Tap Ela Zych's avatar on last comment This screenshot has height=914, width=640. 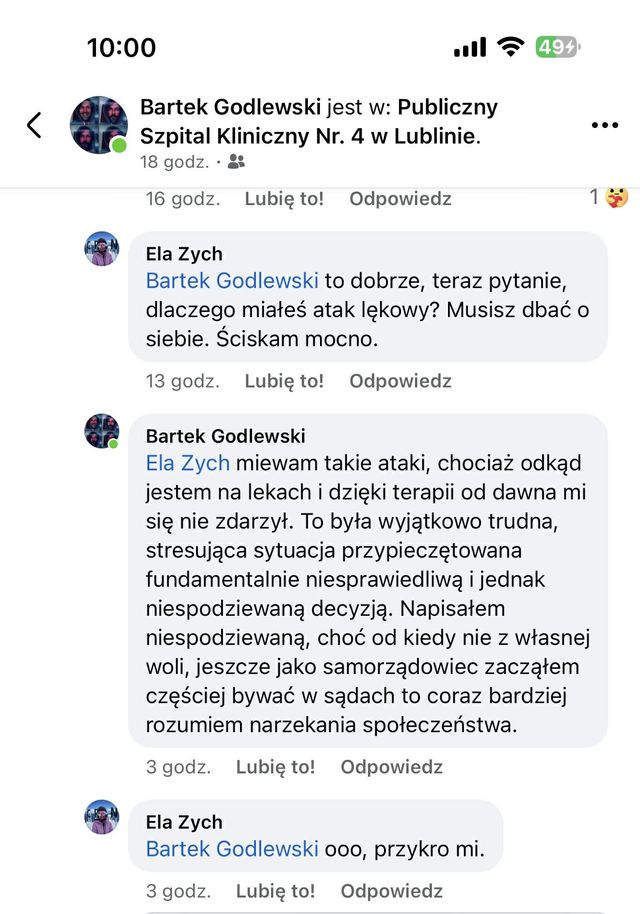click(x=102, y=817)
